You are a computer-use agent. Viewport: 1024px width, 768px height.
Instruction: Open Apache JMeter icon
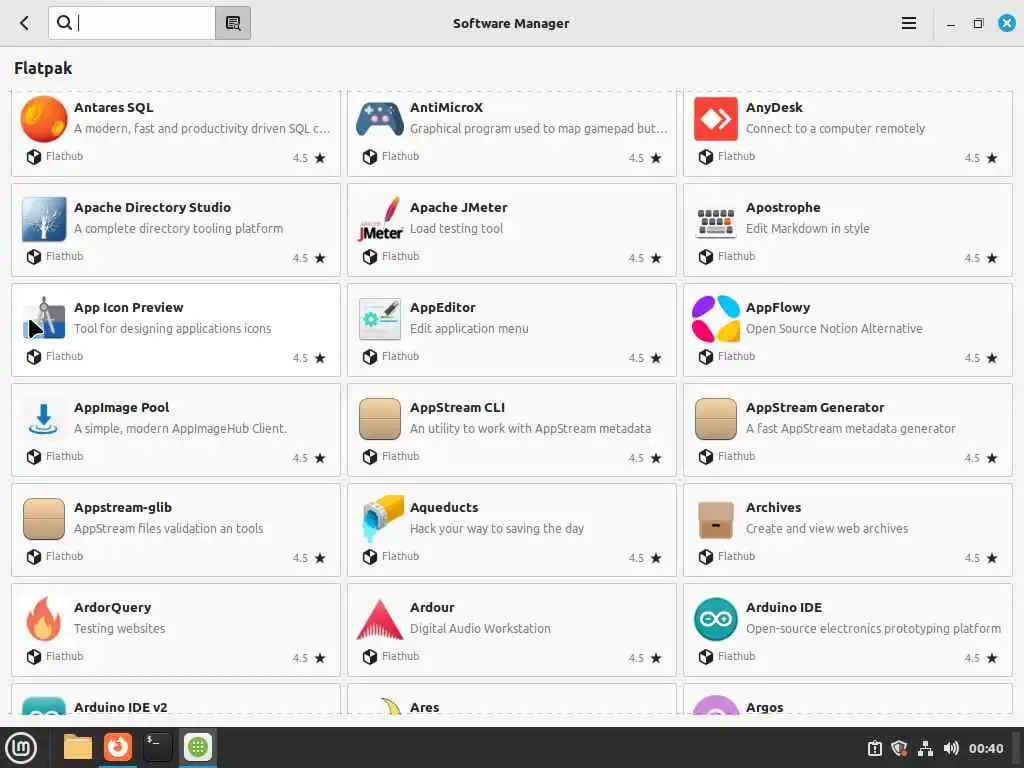pyautogui.click(x=379, y=219)
